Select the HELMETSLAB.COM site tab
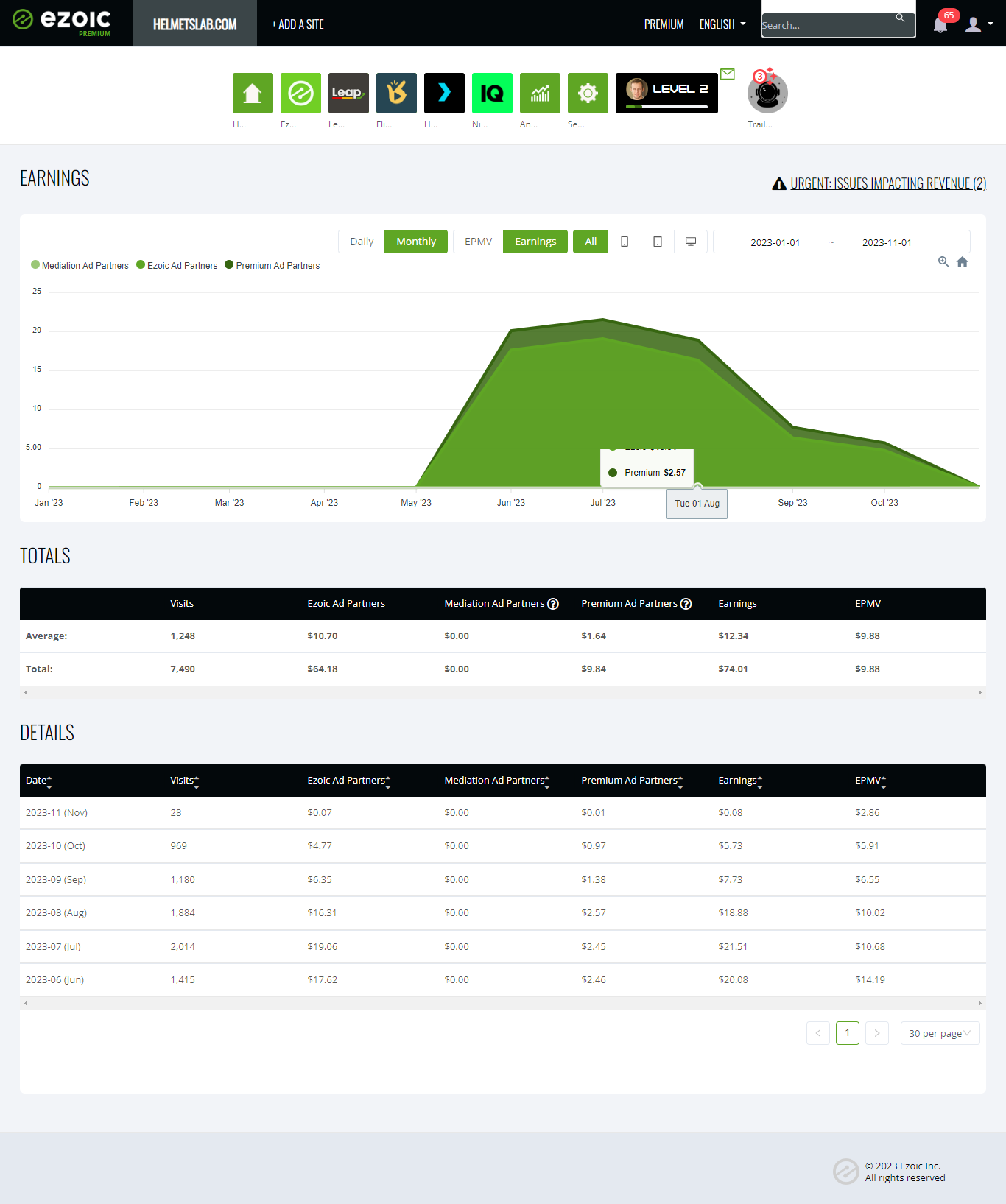This screenshot has height=1204, width=1006. point(194,24)
